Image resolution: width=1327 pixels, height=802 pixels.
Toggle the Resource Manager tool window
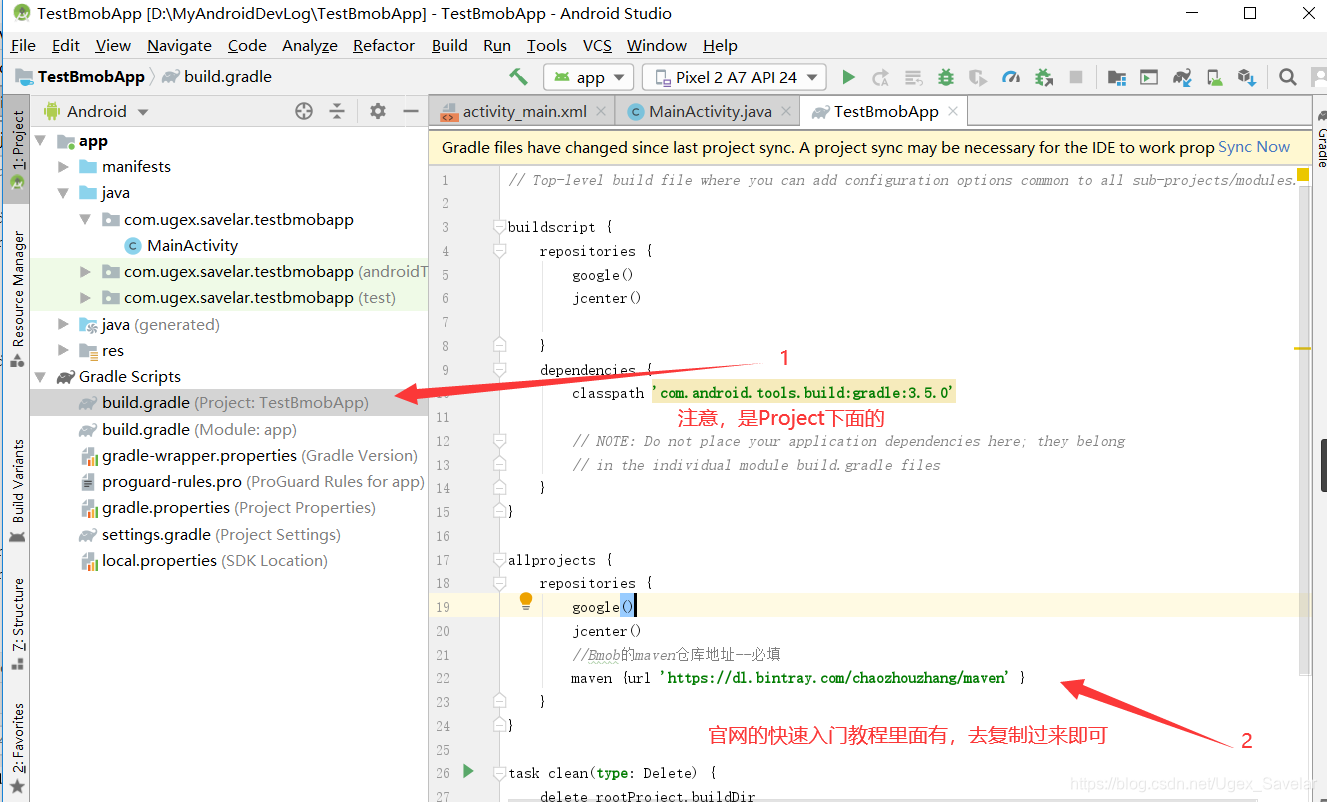point(16,298)
